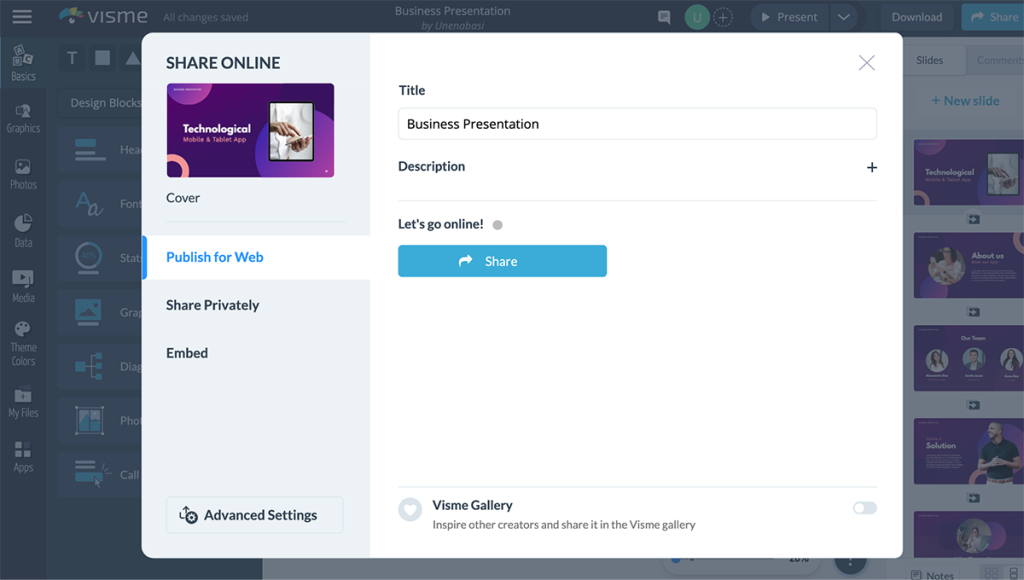The height and width of the screenshot is (580, 1024).
Task: Open Advanced Settings
Action: [x=254, y=515]
